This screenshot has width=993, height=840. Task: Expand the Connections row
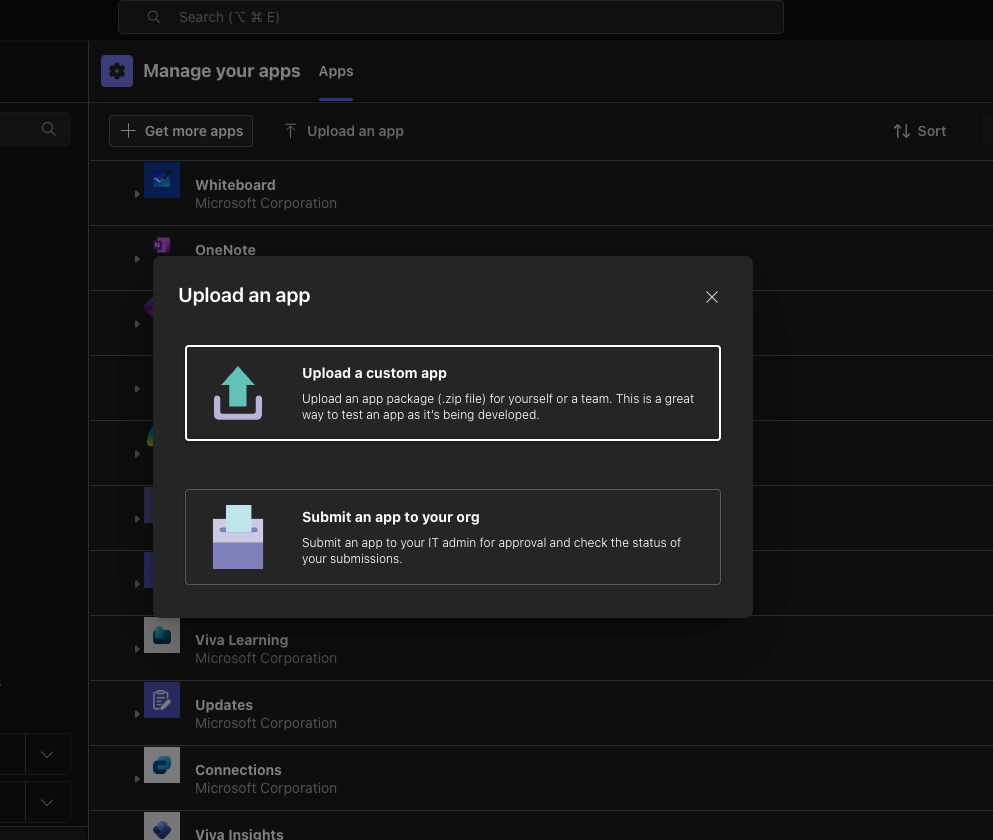(x=137, y=779)
